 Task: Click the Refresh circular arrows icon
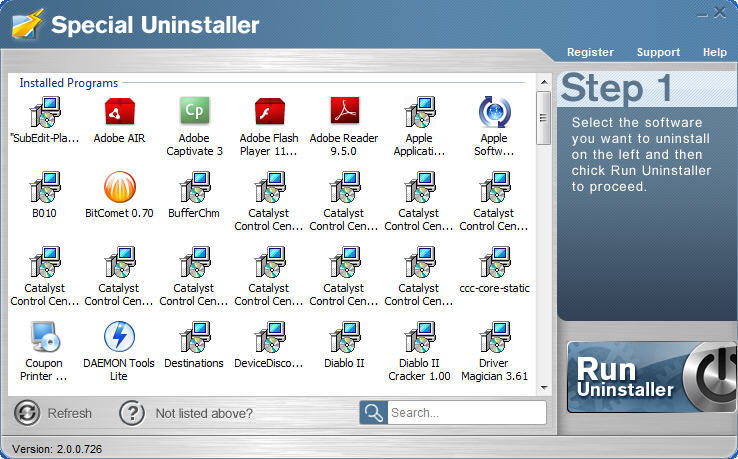tap(27, 413)
